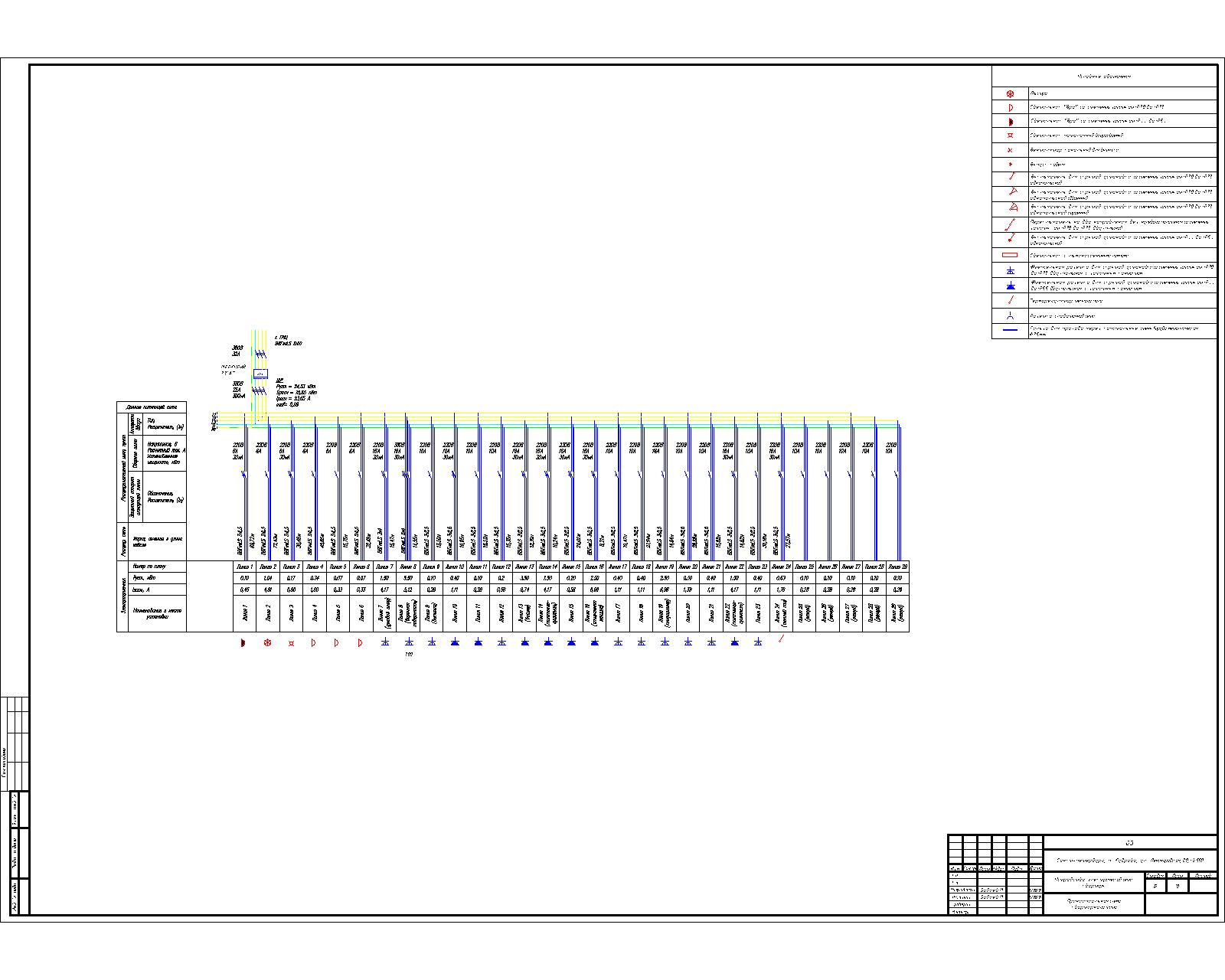The height and width of the screenshot is (980, 1225).
Task: Click the filled socket symbol below Линия 10
Action: [455, 642]
